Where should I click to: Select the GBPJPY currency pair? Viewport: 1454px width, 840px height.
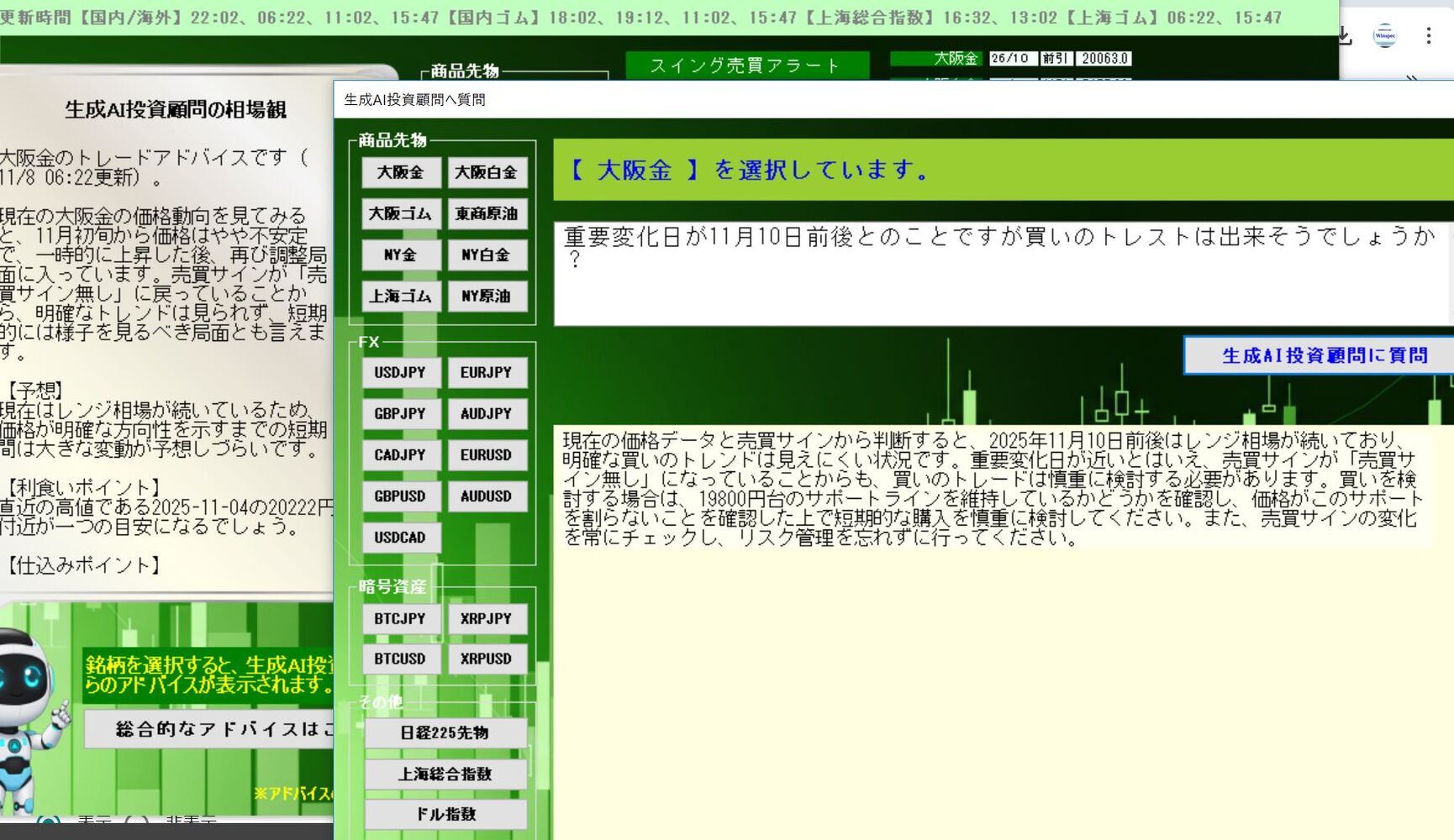coord(401,413)
